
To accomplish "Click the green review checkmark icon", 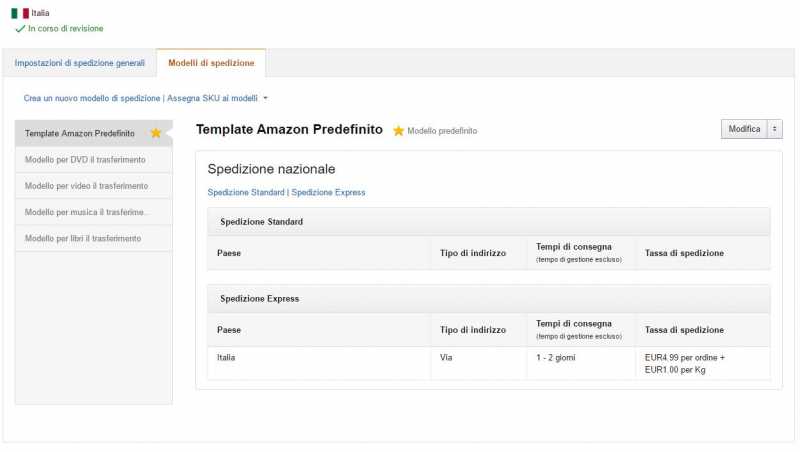I will pos(20,29).
